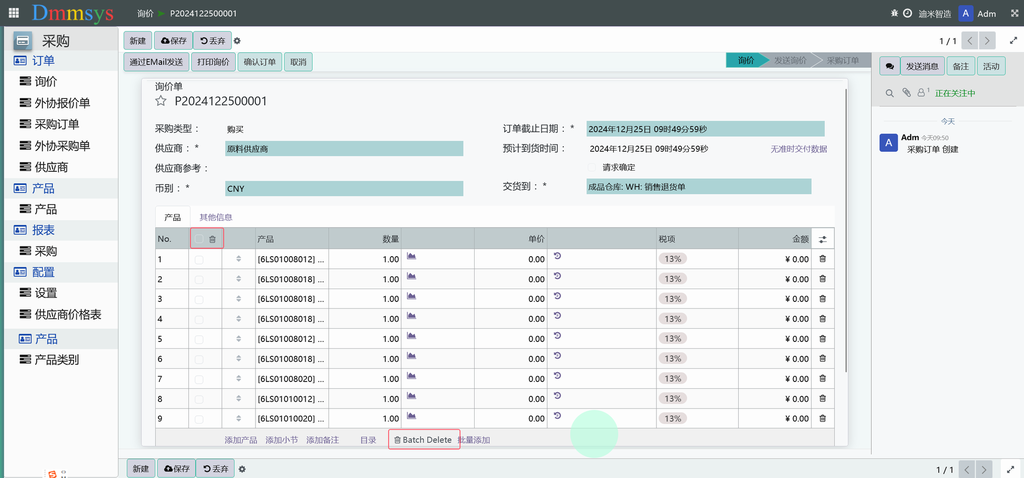Click the chat bubbles icon button
The height and width of the screenshot is (478, 1024).
click(889, 66)
